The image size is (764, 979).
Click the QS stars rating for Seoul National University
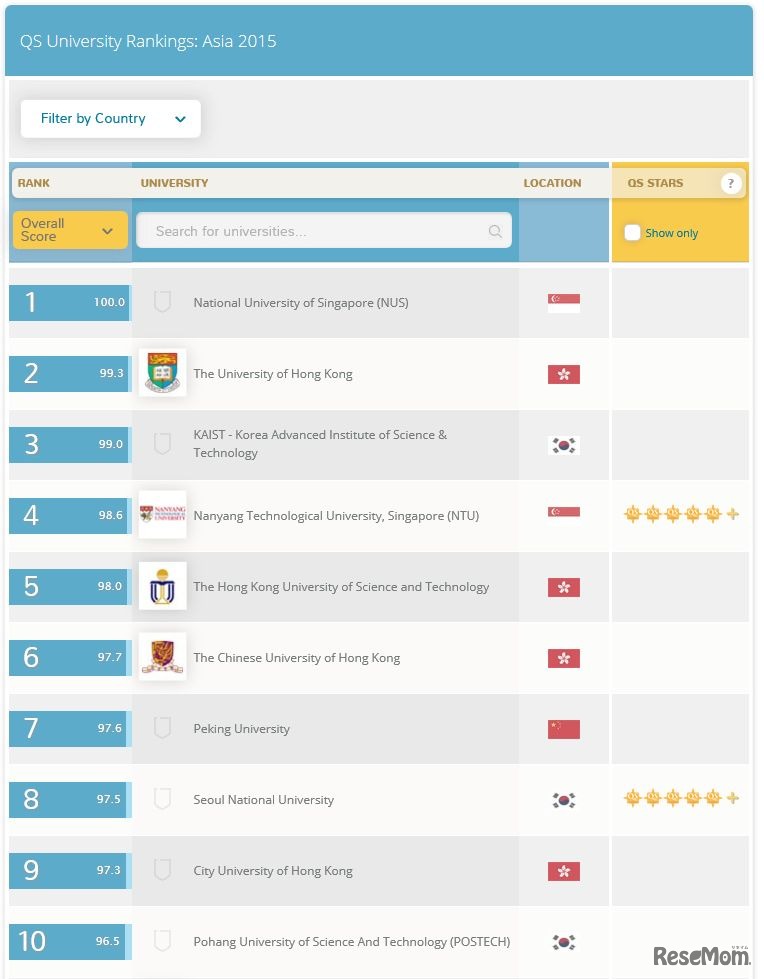[x=682, y=797]
